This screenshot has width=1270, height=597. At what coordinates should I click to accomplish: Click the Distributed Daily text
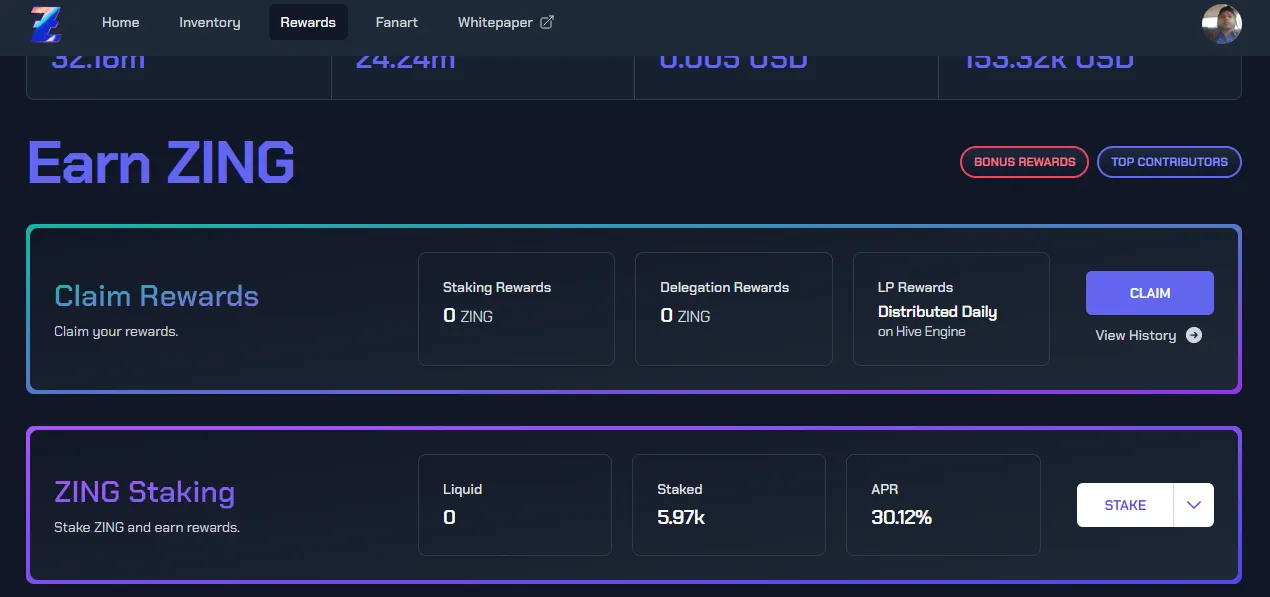pos(937,312)
